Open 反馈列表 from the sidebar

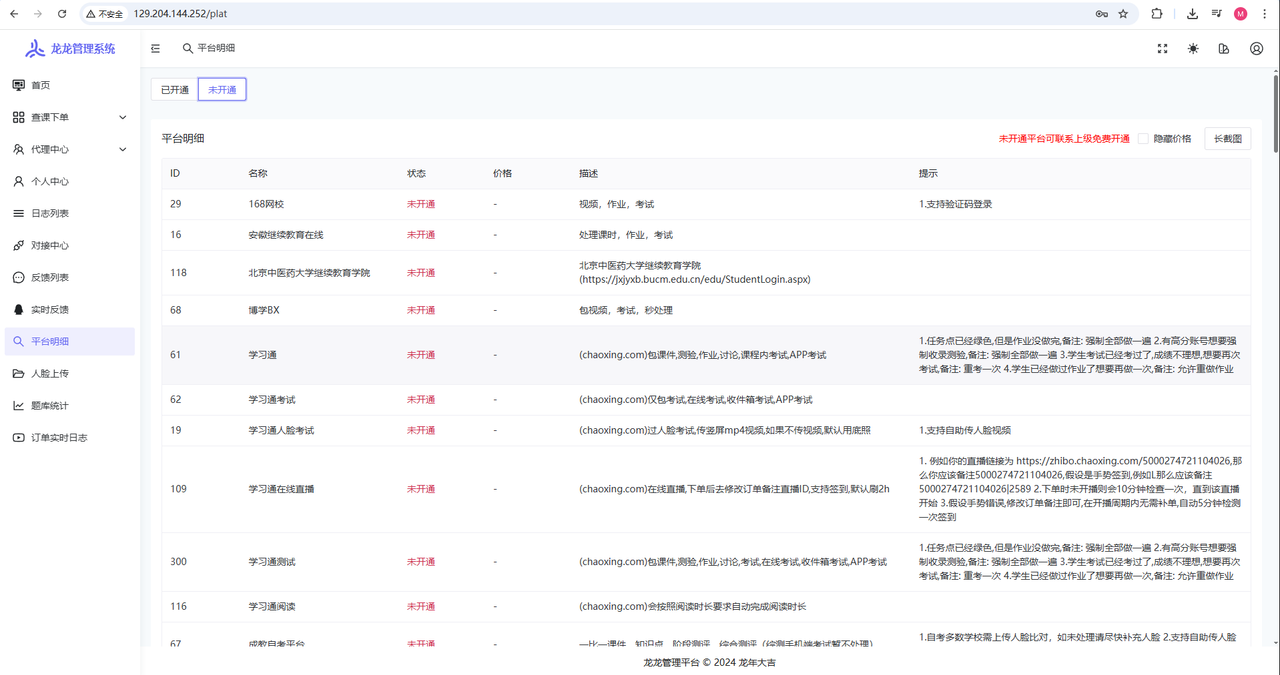(x=69, y=277)
